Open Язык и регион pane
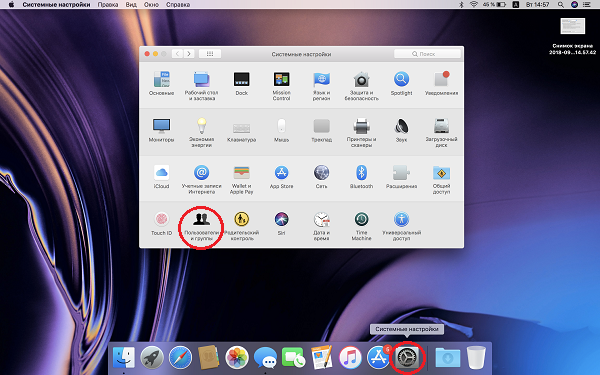Viewport: 600px width, 375px height. click(321, 86)
